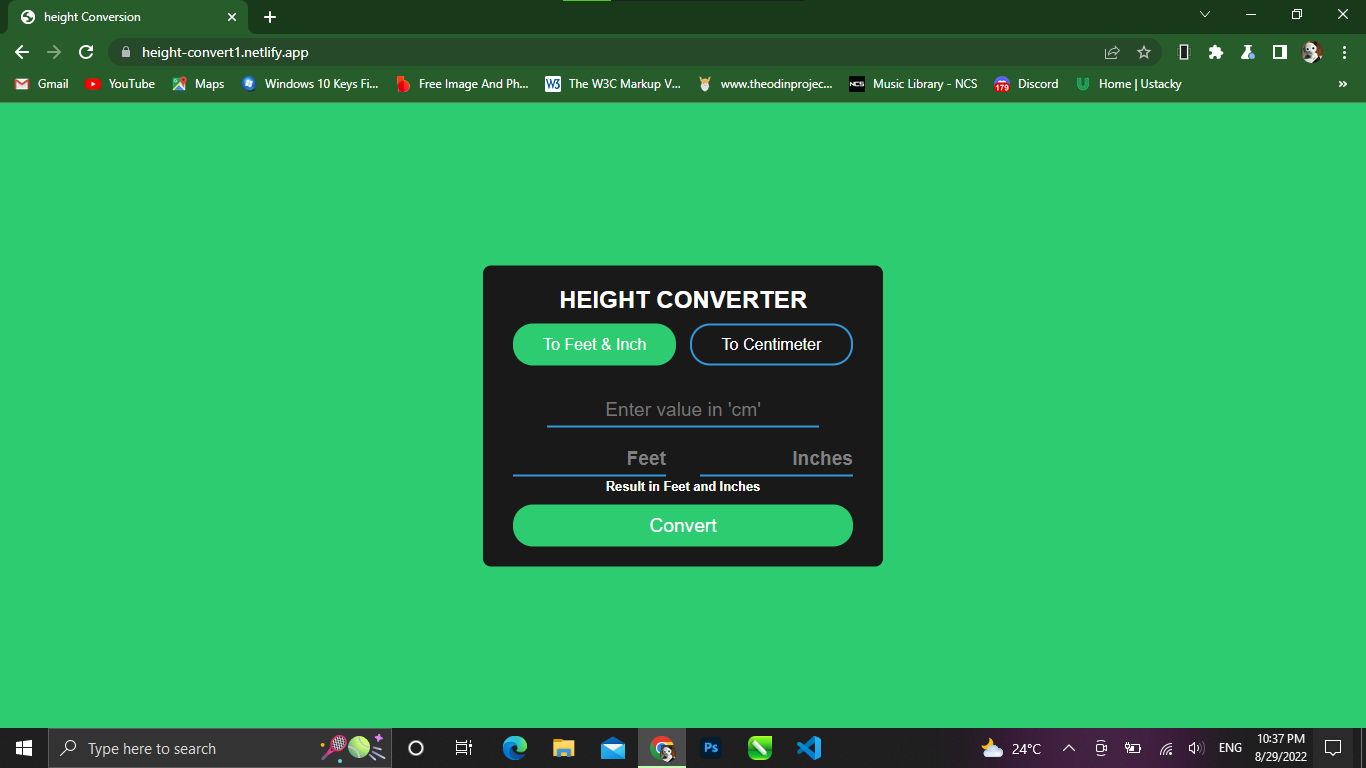The width and height of the screenshot is (1366, 768).
Task: Select the 'To Feet & Inch' mode
Action: pyautogui.click(x=594, y=344)
